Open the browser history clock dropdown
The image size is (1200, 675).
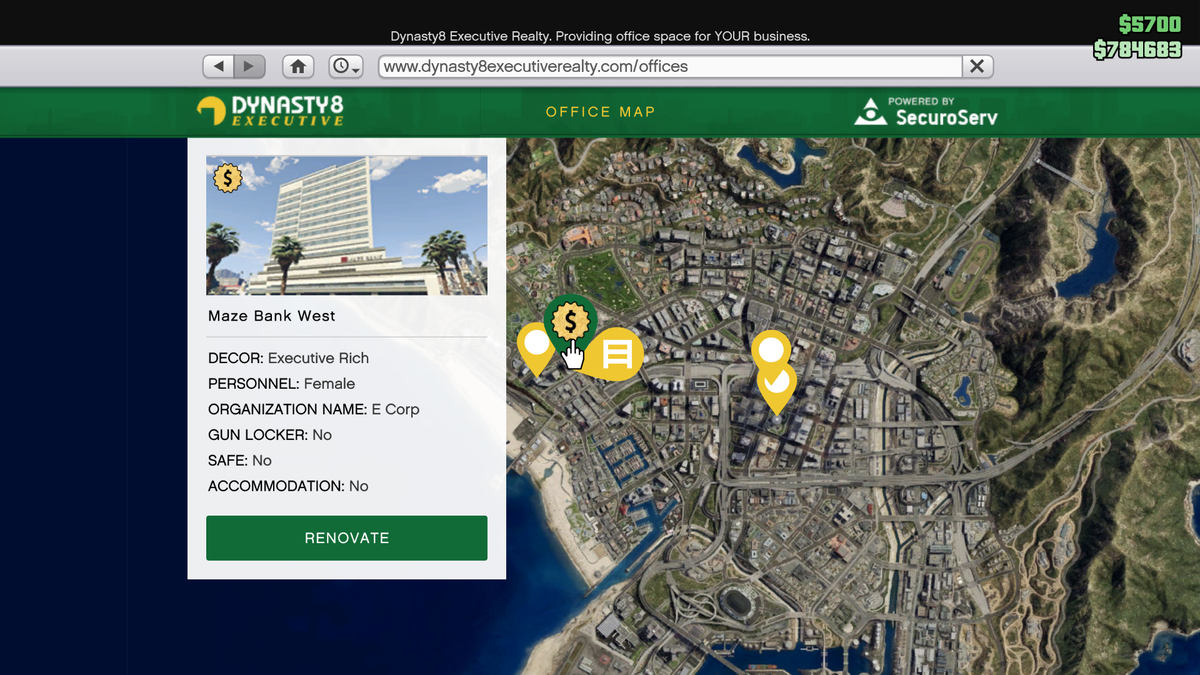point(346,66)
